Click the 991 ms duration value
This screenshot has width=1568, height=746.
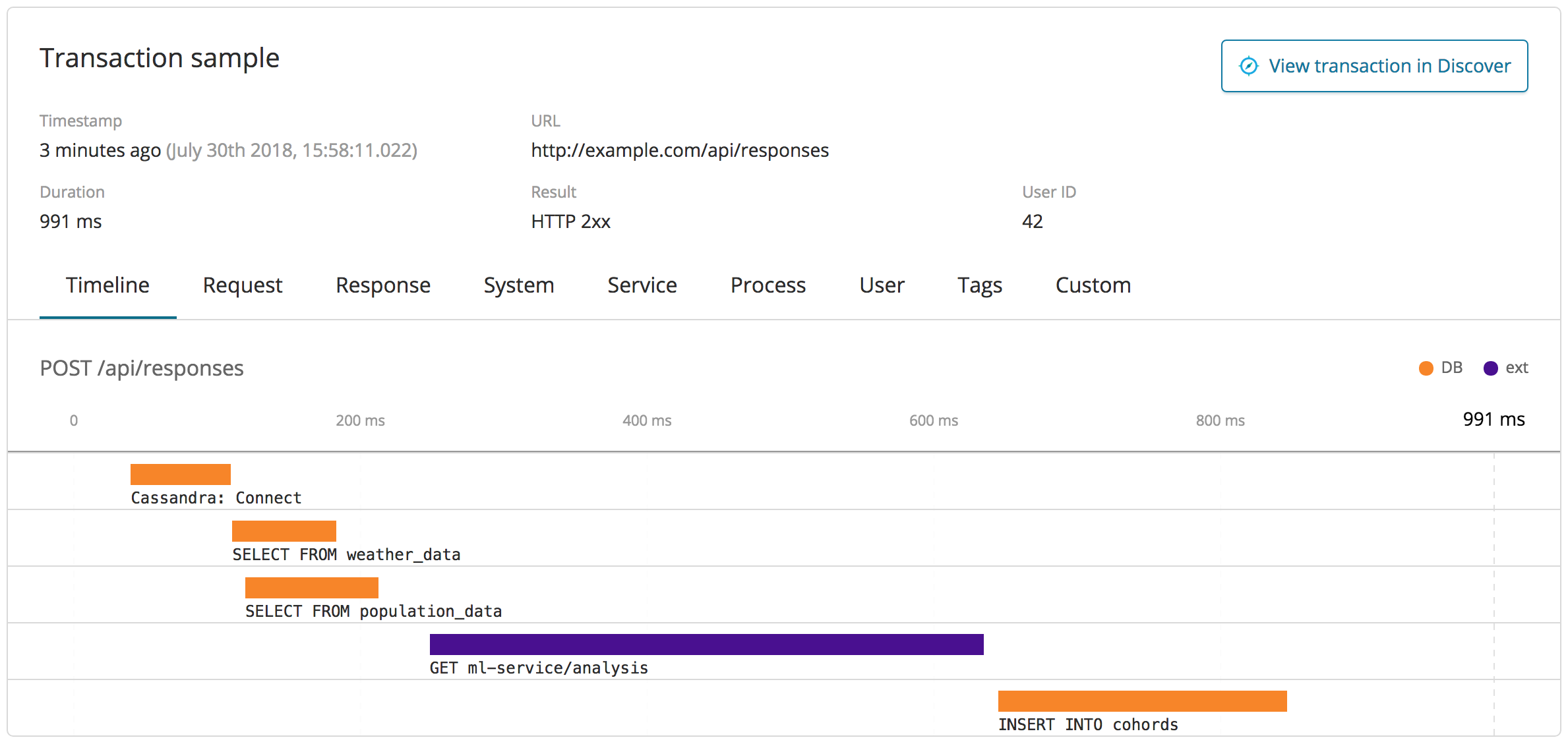point(71,221)
